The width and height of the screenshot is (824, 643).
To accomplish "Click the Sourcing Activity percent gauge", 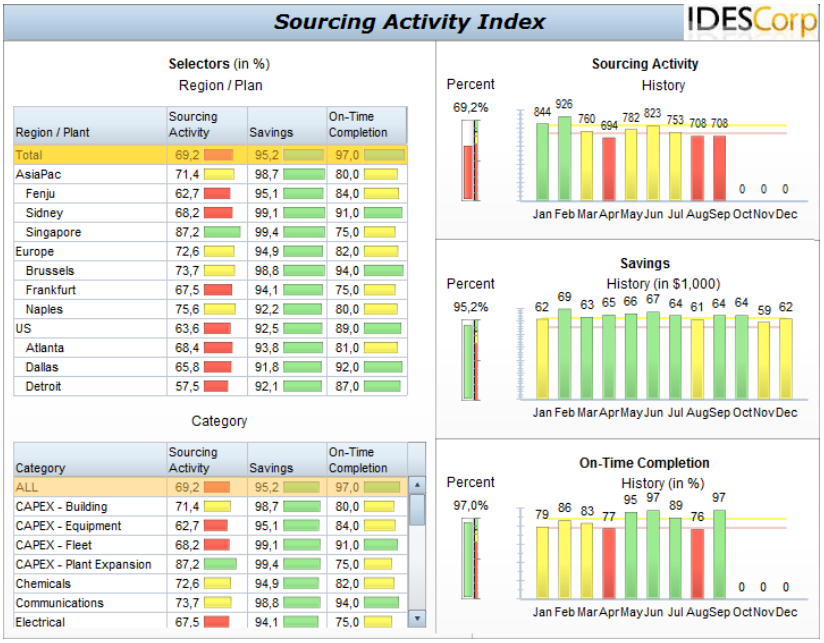I will click(x=469, y=160).
